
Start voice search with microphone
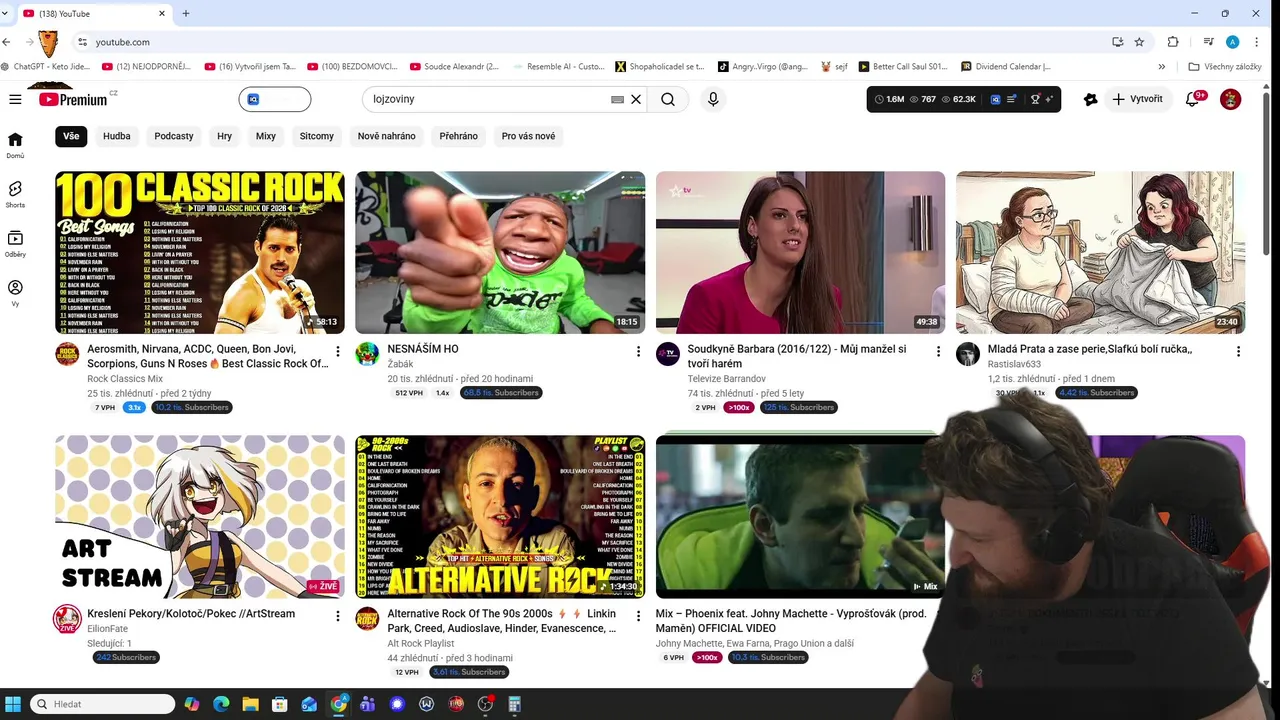click(713, 99)
